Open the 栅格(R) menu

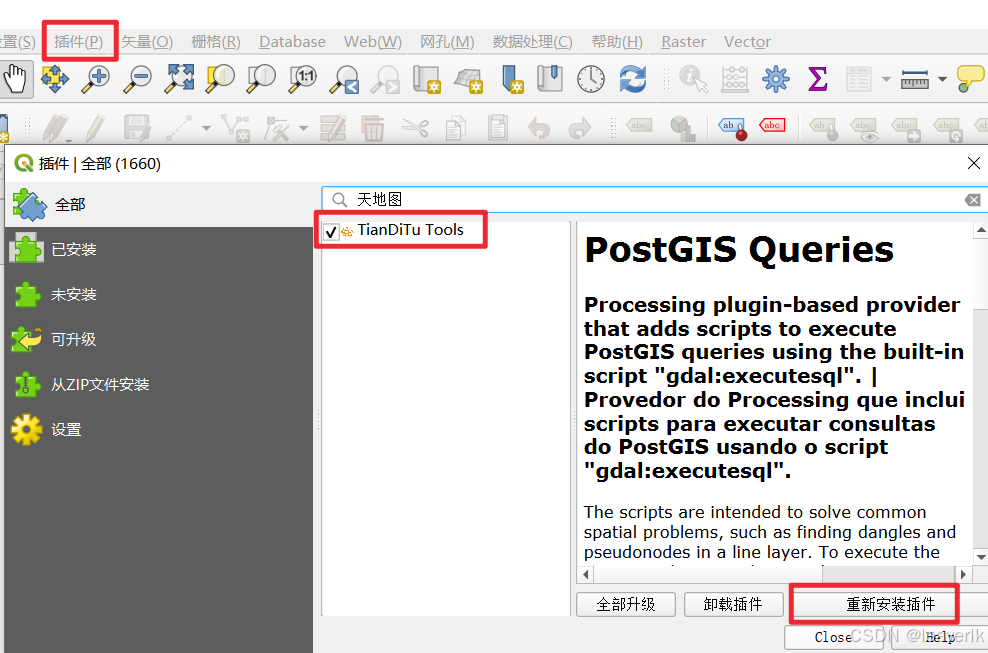pyautogui.click(x=215, y=42)
